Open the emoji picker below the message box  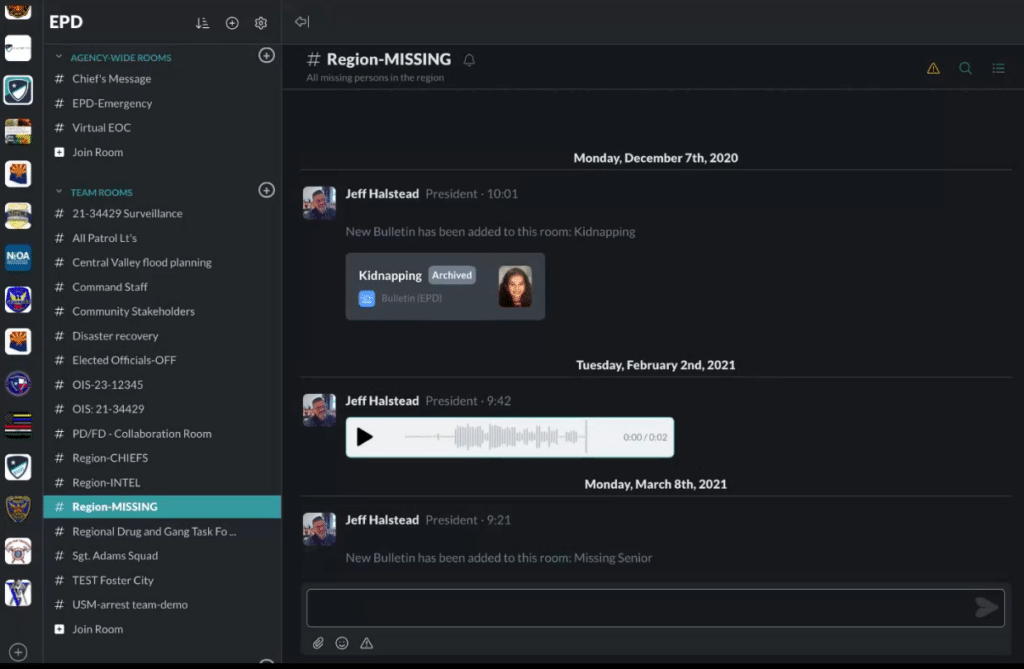[342, 643]
